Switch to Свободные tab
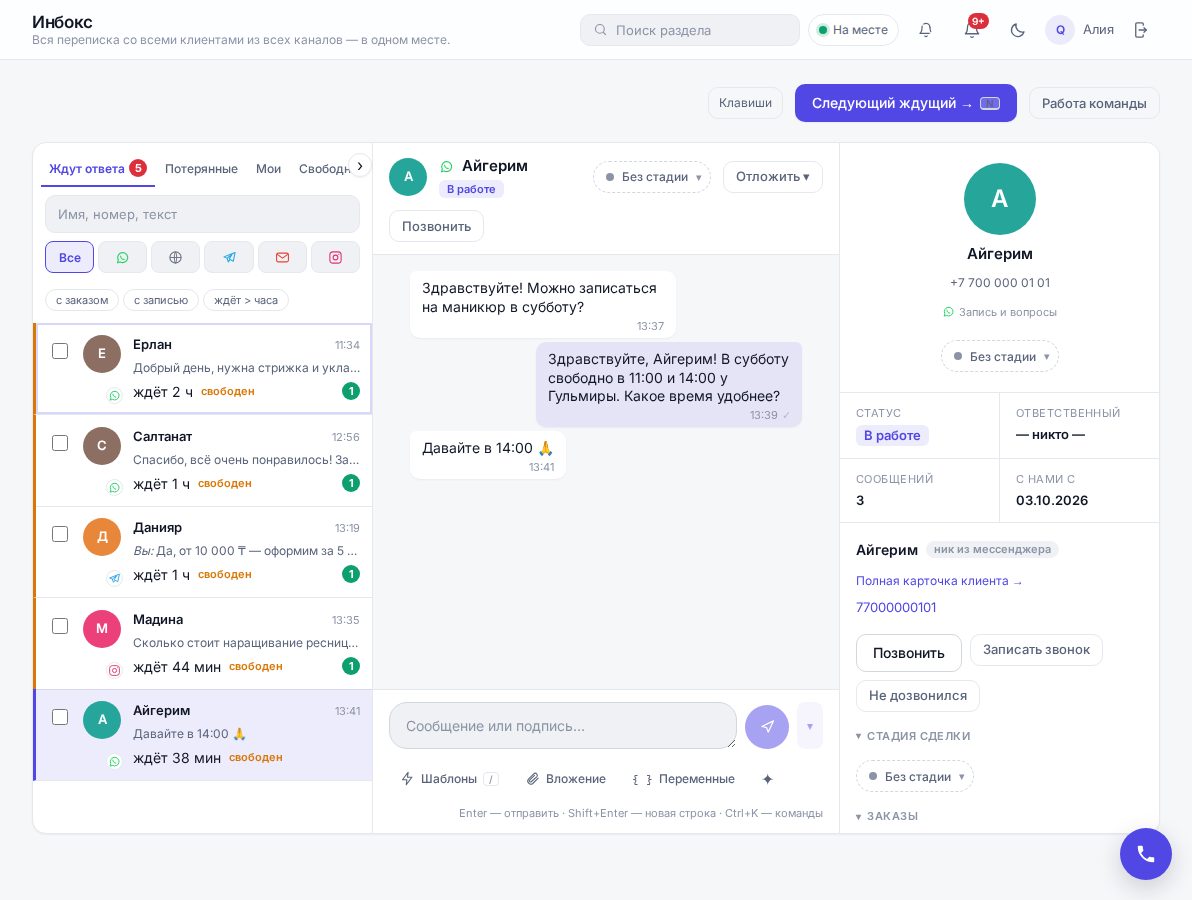Image resolution: width=1192 pixels, height=900 pixels. coord(325,169)
